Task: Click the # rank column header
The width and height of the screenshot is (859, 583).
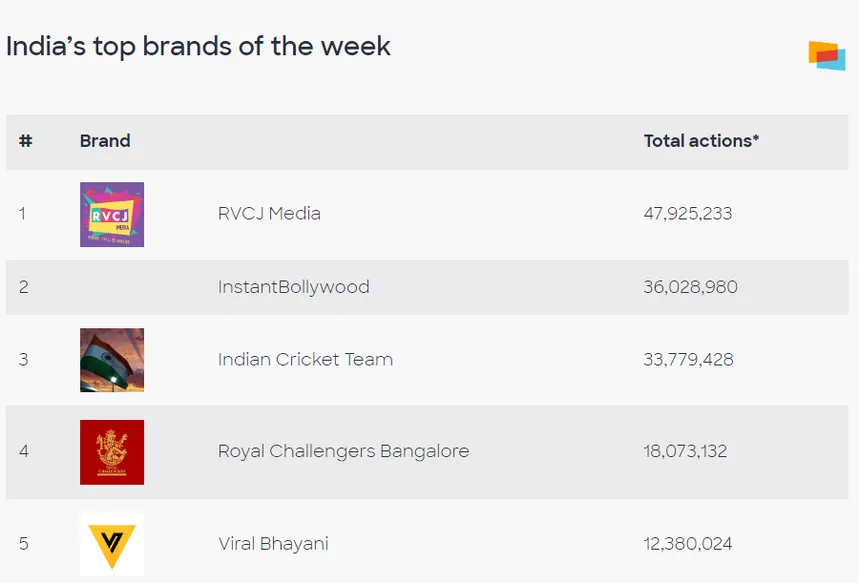Action: (x=26, y=141)
